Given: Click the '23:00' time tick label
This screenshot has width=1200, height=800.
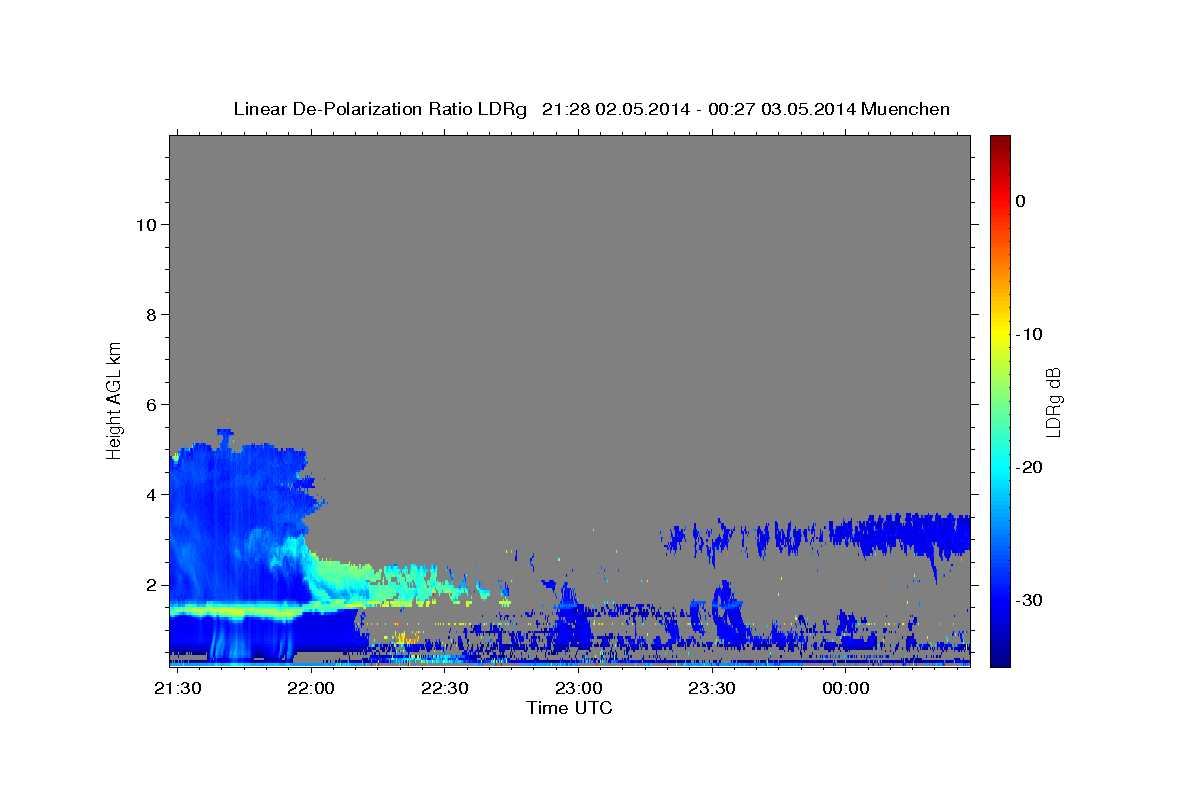Looking at the screenshot, I should tap(578, 689).
